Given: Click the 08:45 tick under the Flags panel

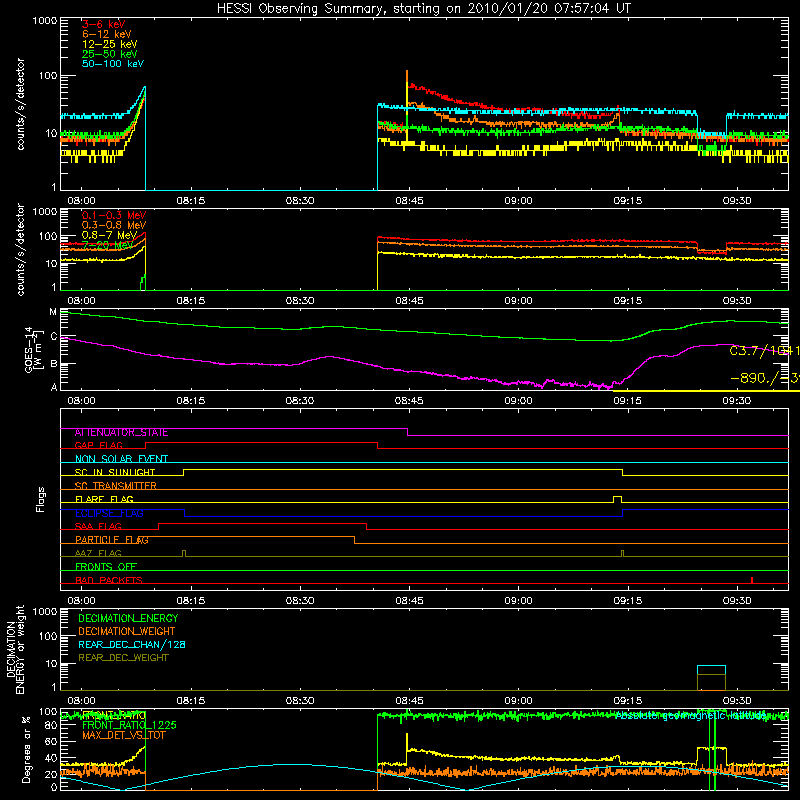Looking at the screenshot, I should pos(409,601).
